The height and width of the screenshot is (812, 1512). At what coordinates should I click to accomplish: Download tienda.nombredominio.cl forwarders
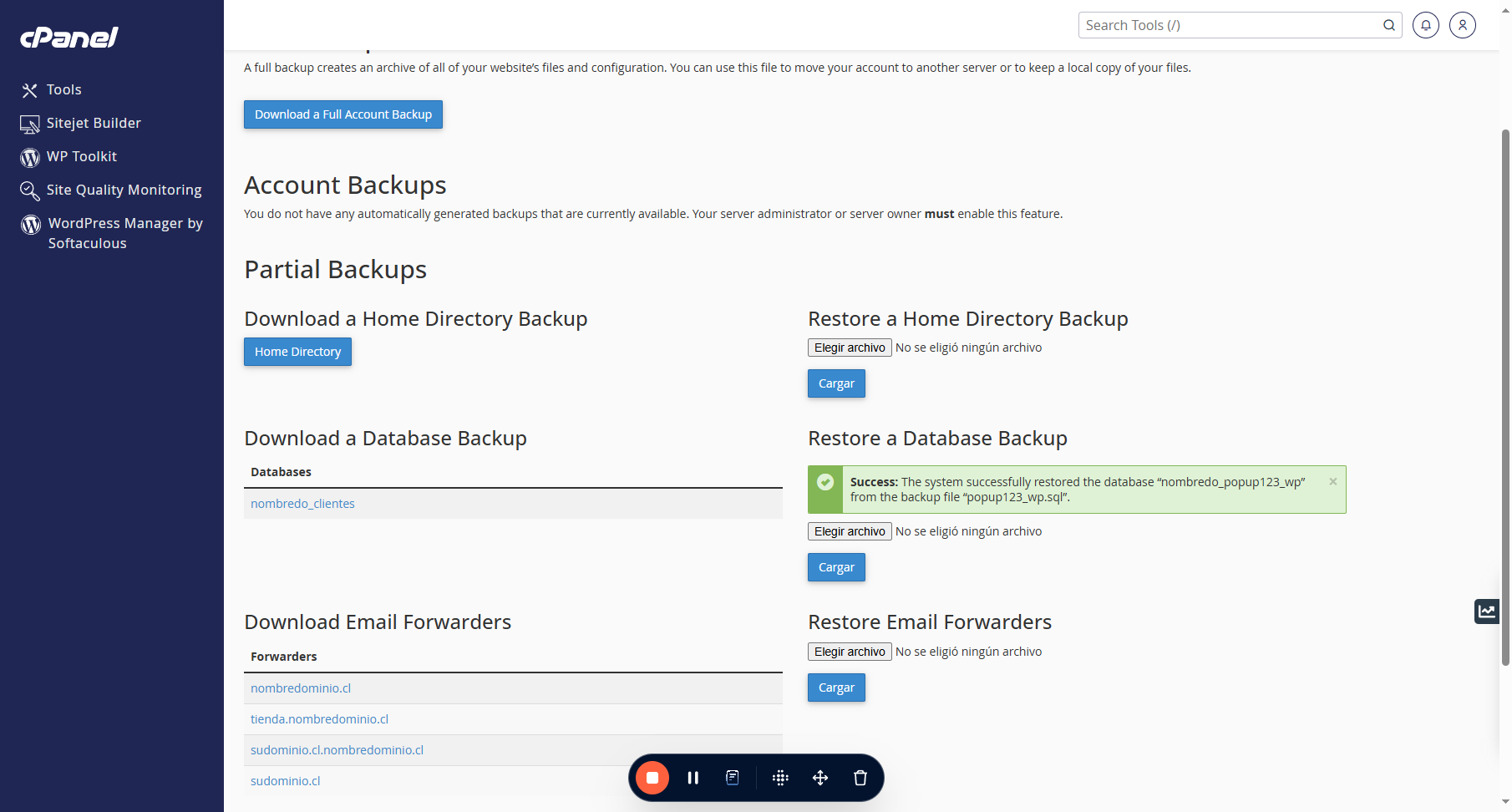tap(319, 719)
